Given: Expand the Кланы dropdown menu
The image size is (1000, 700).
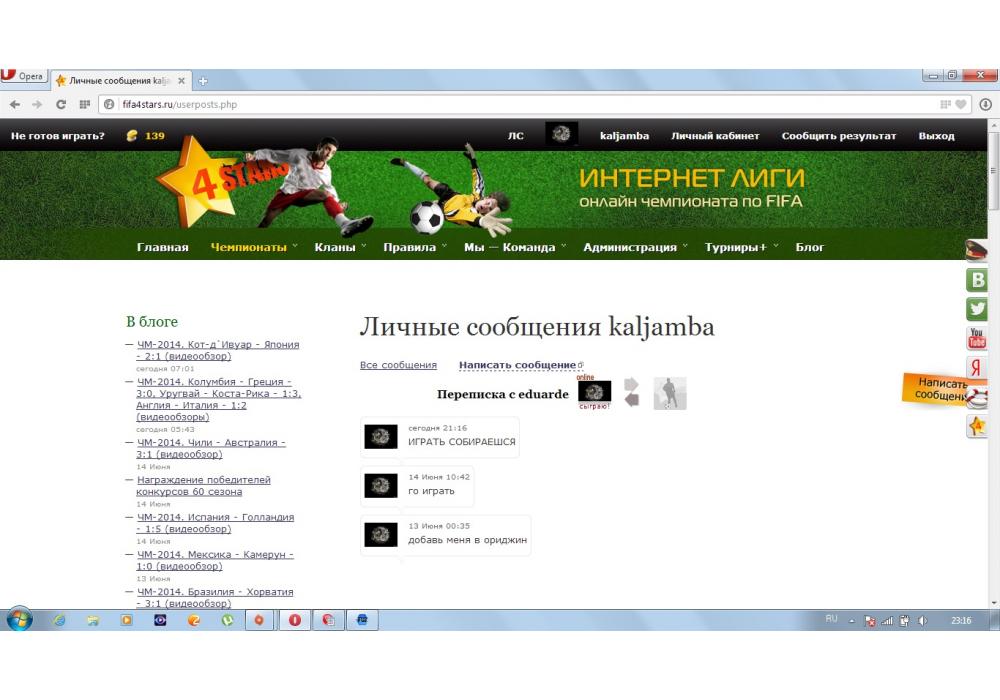Looking at the screenshot, I should click(x=340, y=247).
